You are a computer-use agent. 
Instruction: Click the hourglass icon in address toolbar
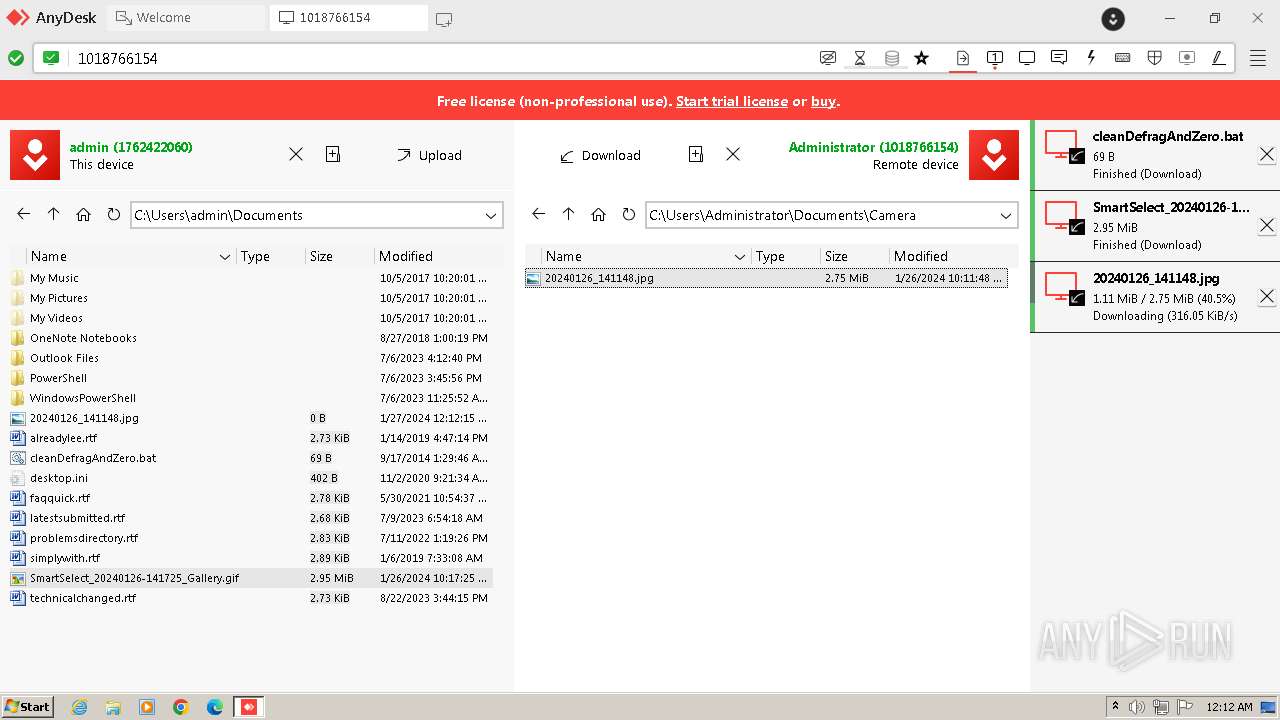pos(859,58)
